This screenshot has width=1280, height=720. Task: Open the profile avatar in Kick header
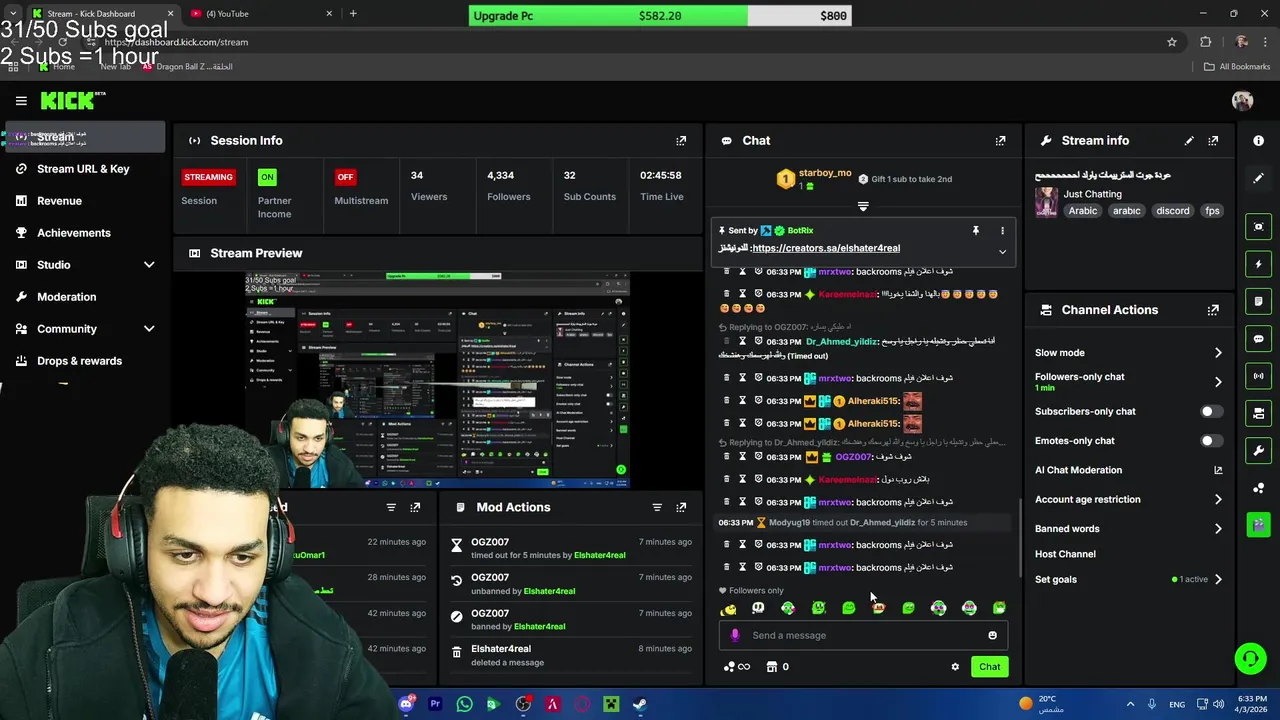coord(1243,100)
